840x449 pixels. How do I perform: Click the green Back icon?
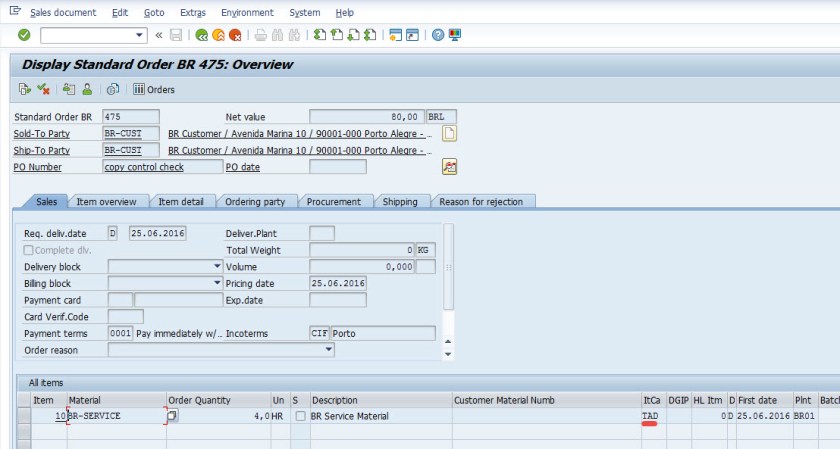(x=201, y=35)
